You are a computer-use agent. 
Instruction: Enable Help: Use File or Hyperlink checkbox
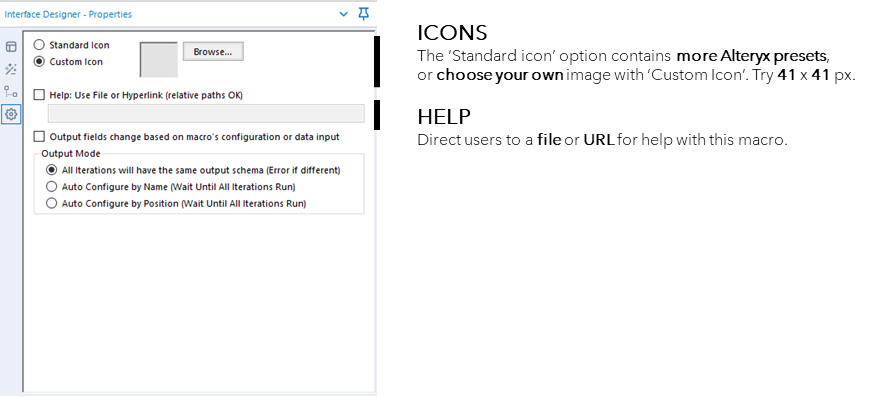pos(39,95)
